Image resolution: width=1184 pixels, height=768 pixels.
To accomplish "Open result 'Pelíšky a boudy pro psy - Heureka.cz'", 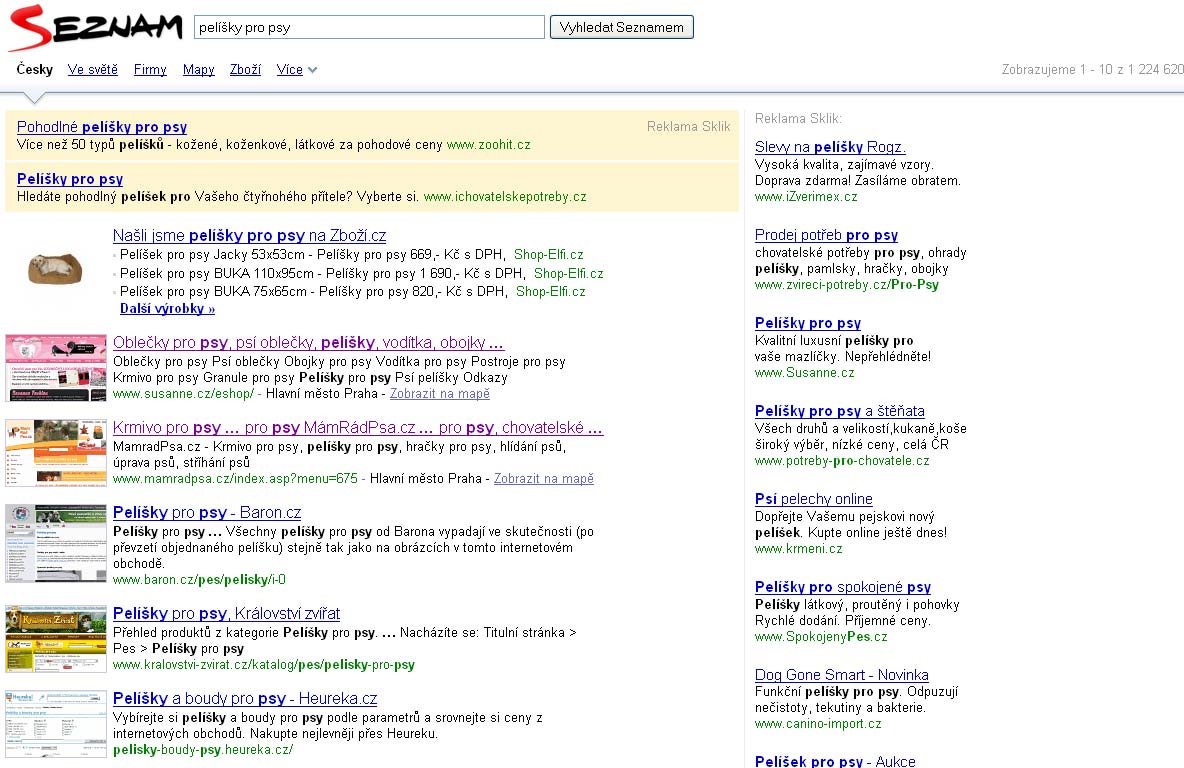I will click(245, 699).
